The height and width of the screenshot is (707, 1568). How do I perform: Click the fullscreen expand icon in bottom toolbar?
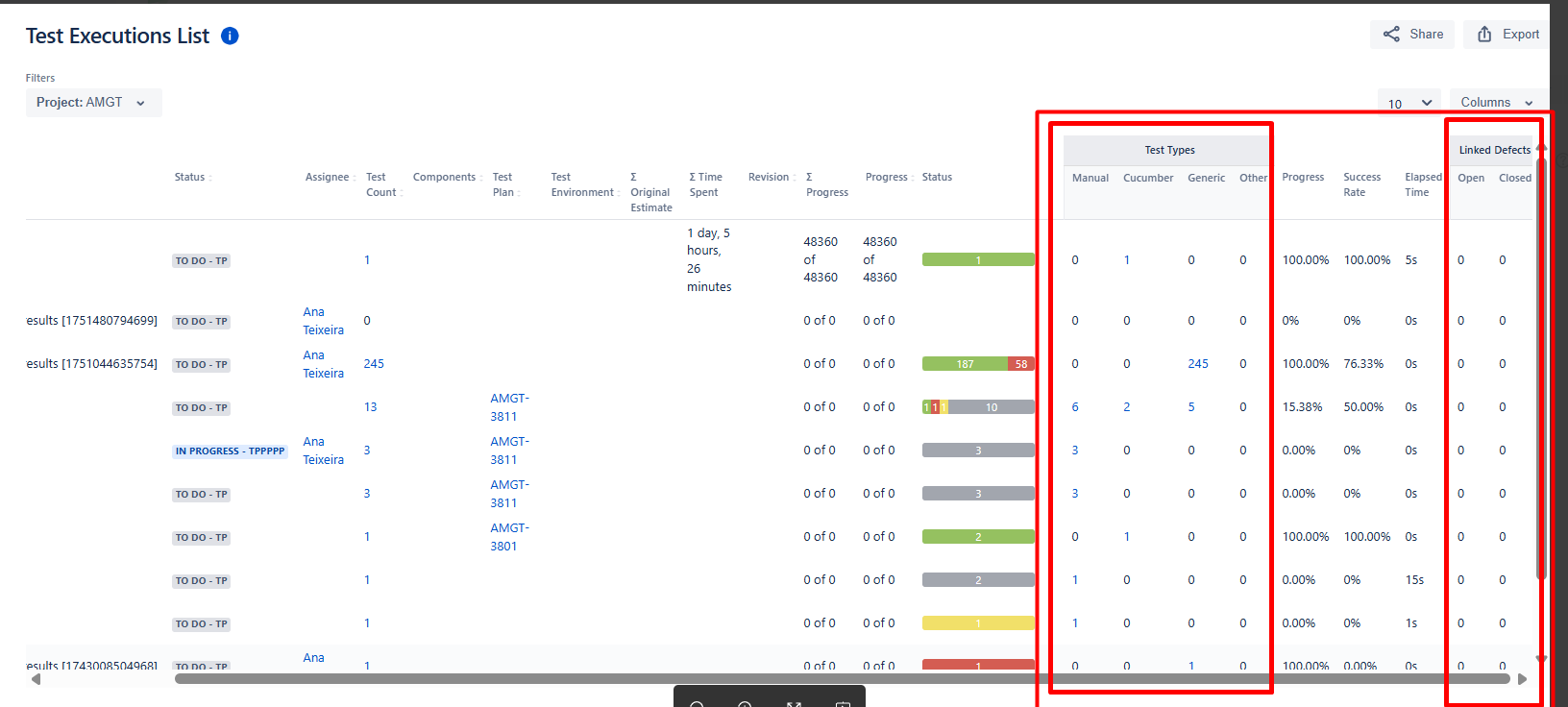point(794,703)
